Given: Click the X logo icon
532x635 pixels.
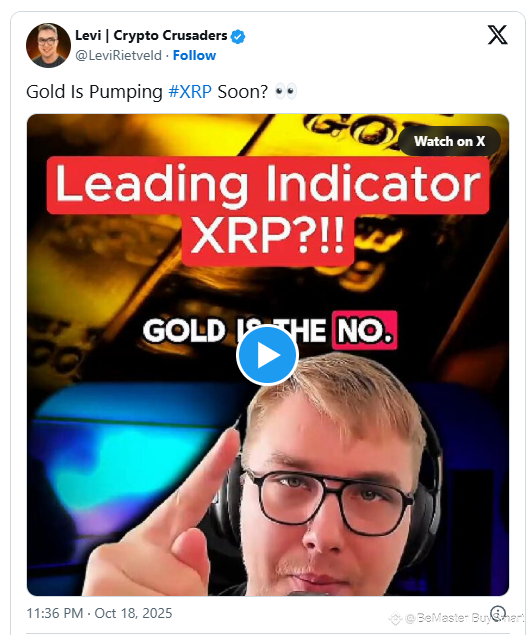Looking at the screenshot, I should pos(497,35).
